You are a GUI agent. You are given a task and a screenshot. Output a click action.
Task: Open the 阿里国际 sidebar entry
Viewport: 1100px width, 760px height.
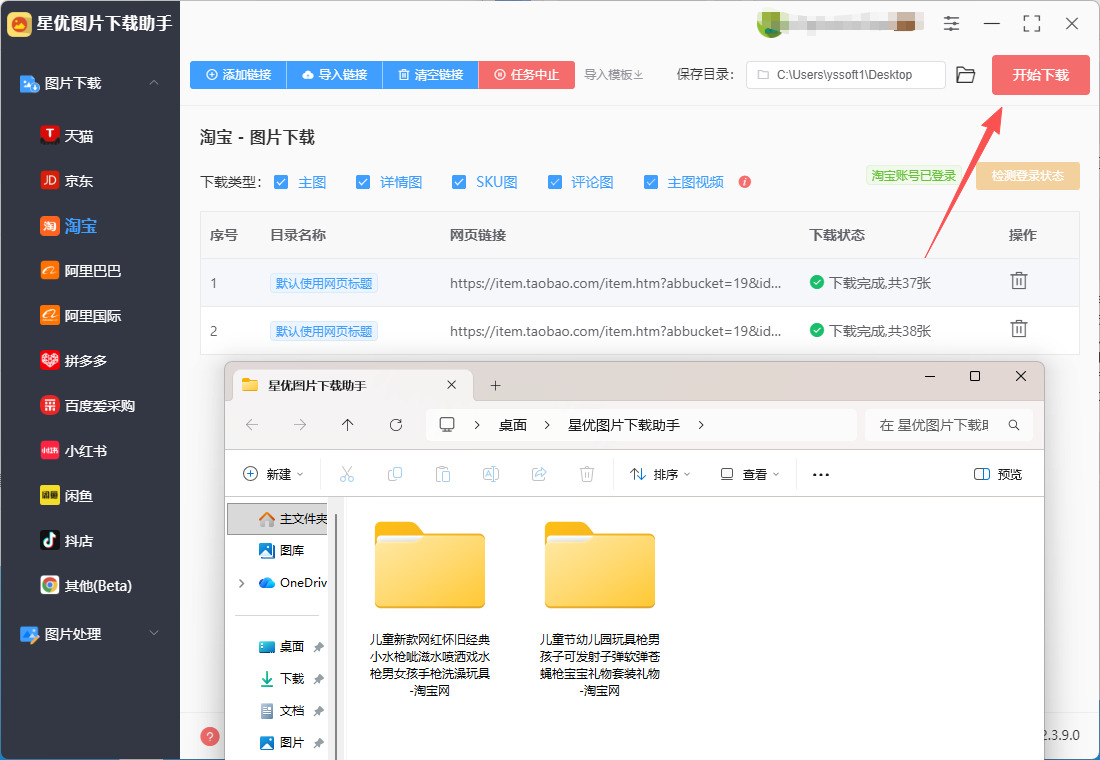tap(81, 315)
